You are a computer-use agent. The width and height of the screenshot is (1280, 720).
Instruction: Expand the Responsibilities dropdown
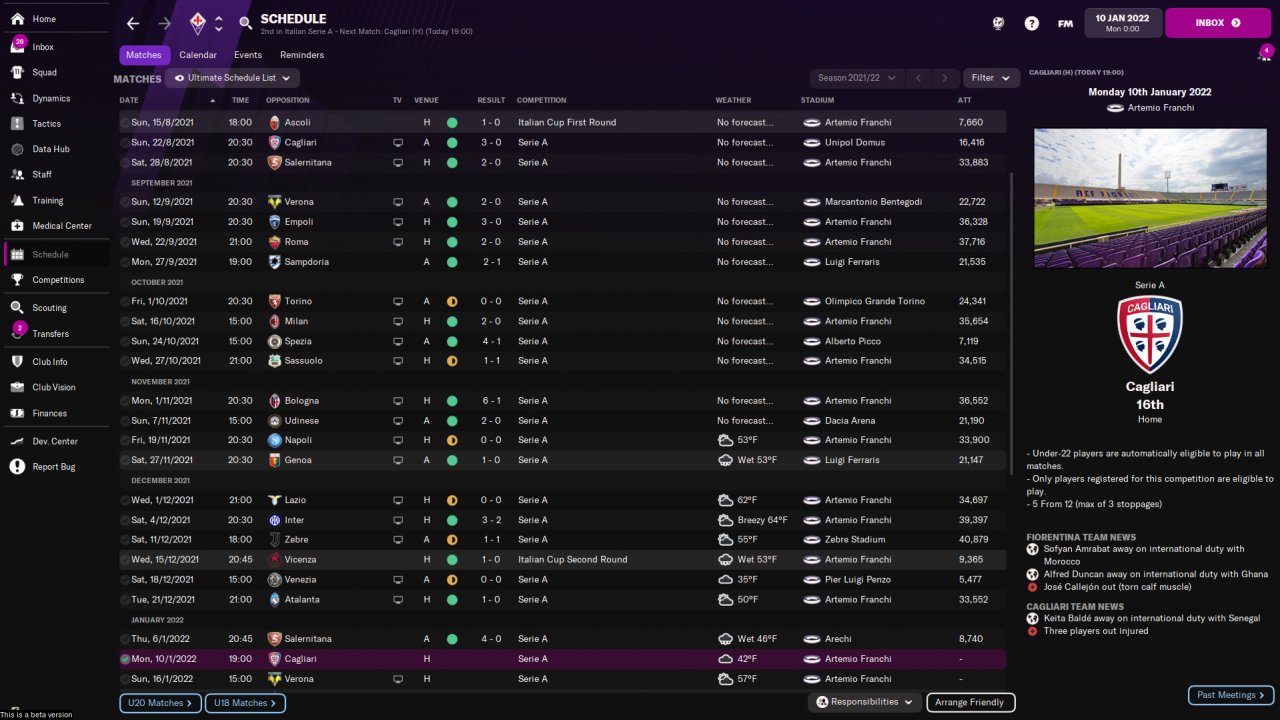865,703
